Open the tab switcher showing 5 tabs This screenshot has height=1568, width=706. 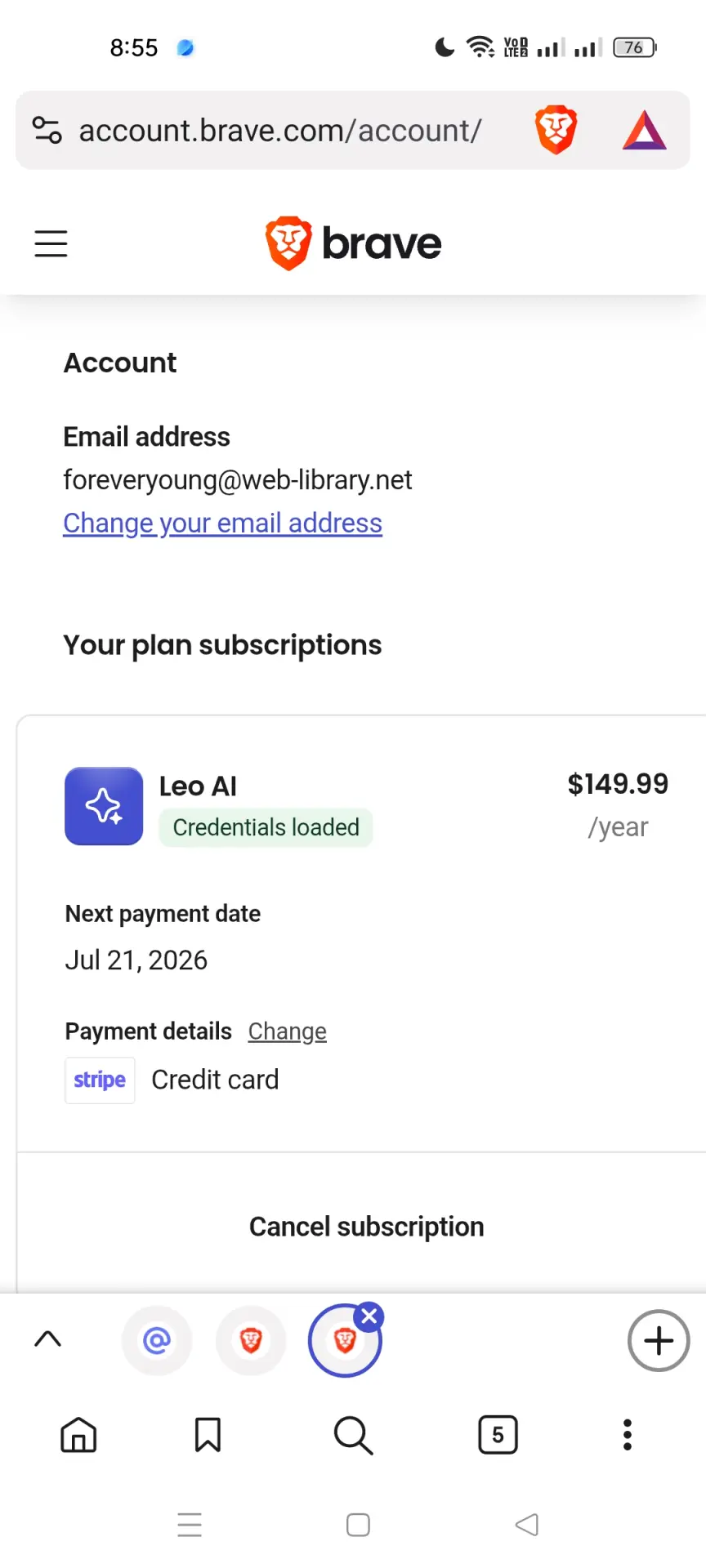click(x=498, y=1435)
